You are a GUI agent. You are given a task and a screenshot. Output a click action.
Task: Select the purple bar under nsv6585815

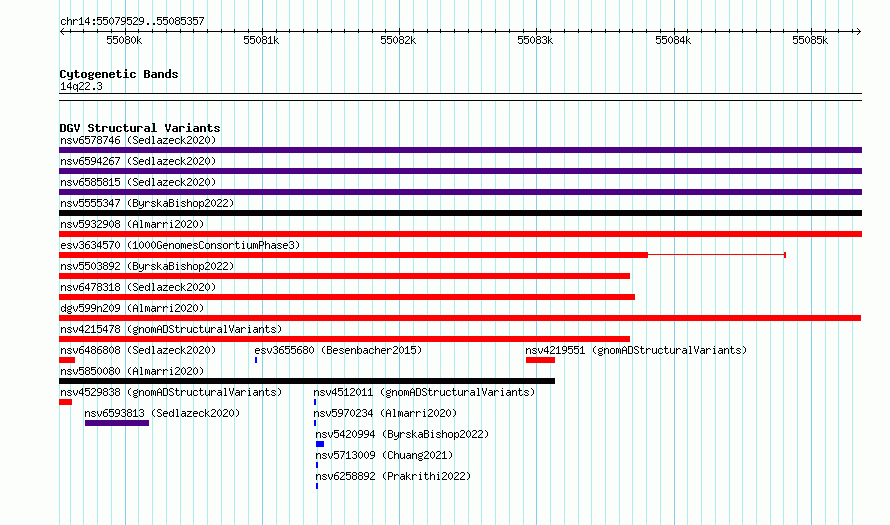460,192
